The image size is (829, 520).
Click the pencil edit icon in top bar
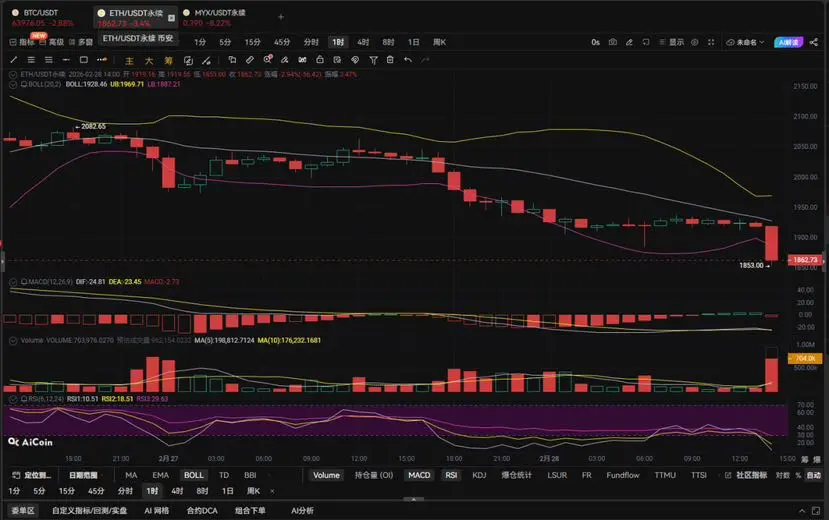629,42
